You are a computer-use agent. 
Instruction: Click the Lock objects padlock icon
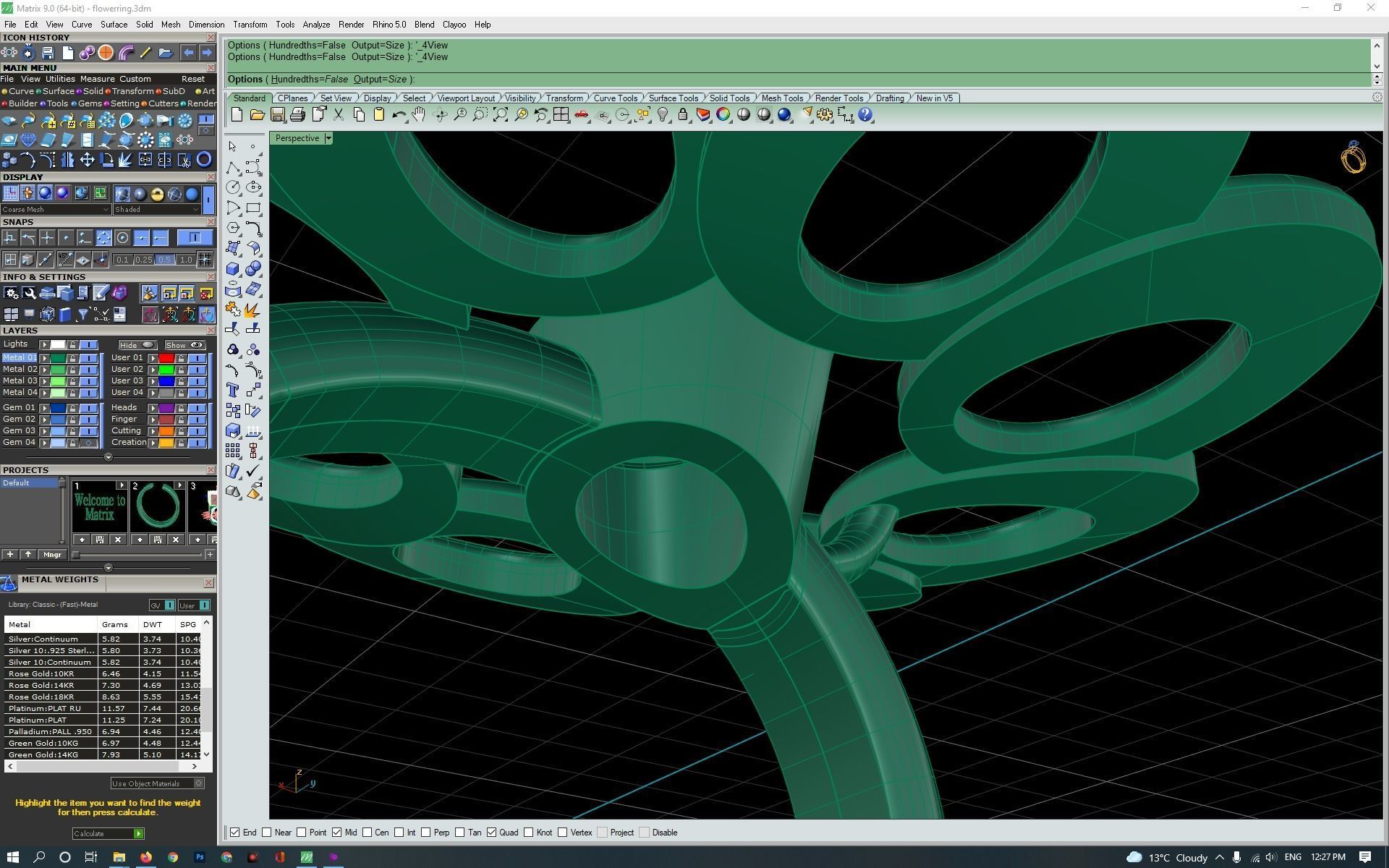pyautogui.click(x=683, y=115)
